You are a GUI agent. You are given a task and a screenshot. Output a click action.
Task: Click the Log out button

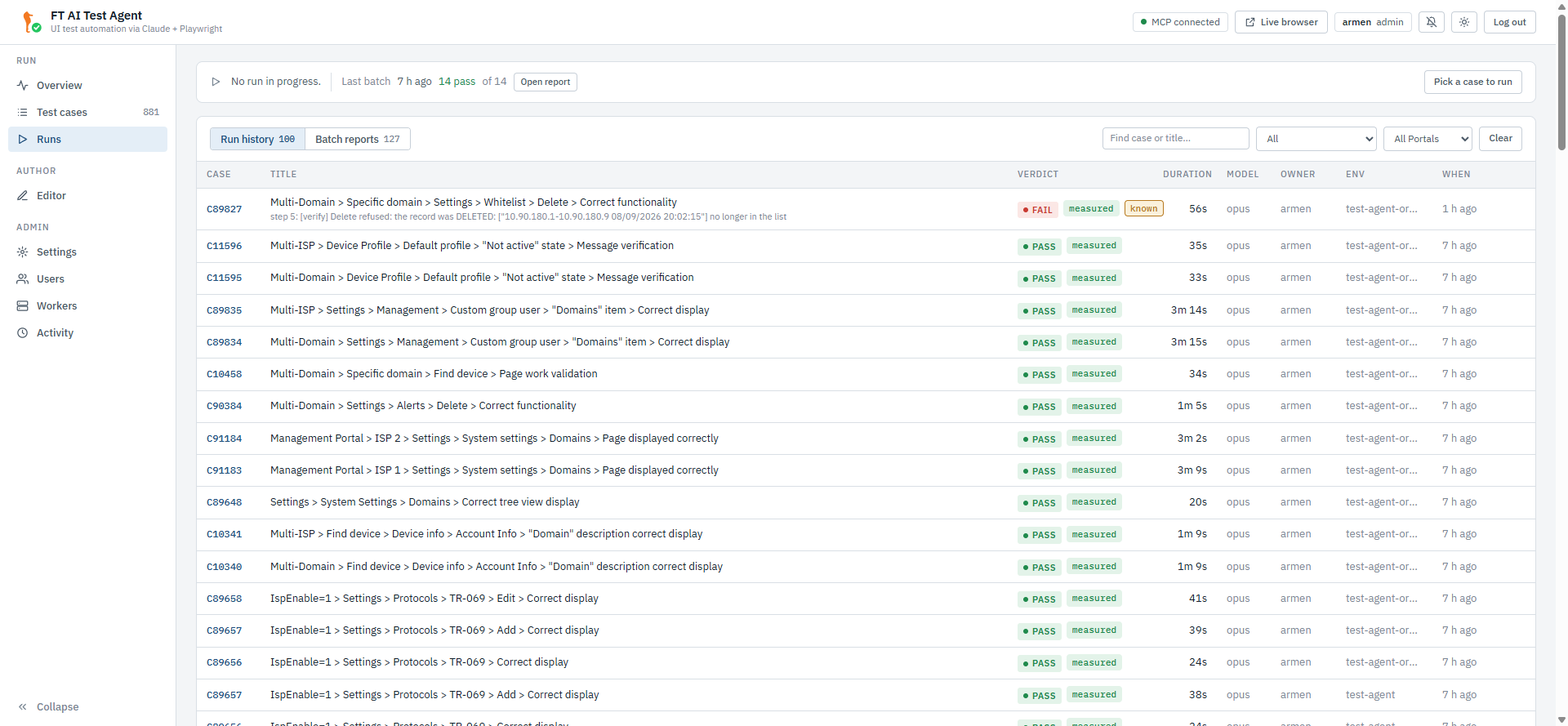(x=1509, y=22)
